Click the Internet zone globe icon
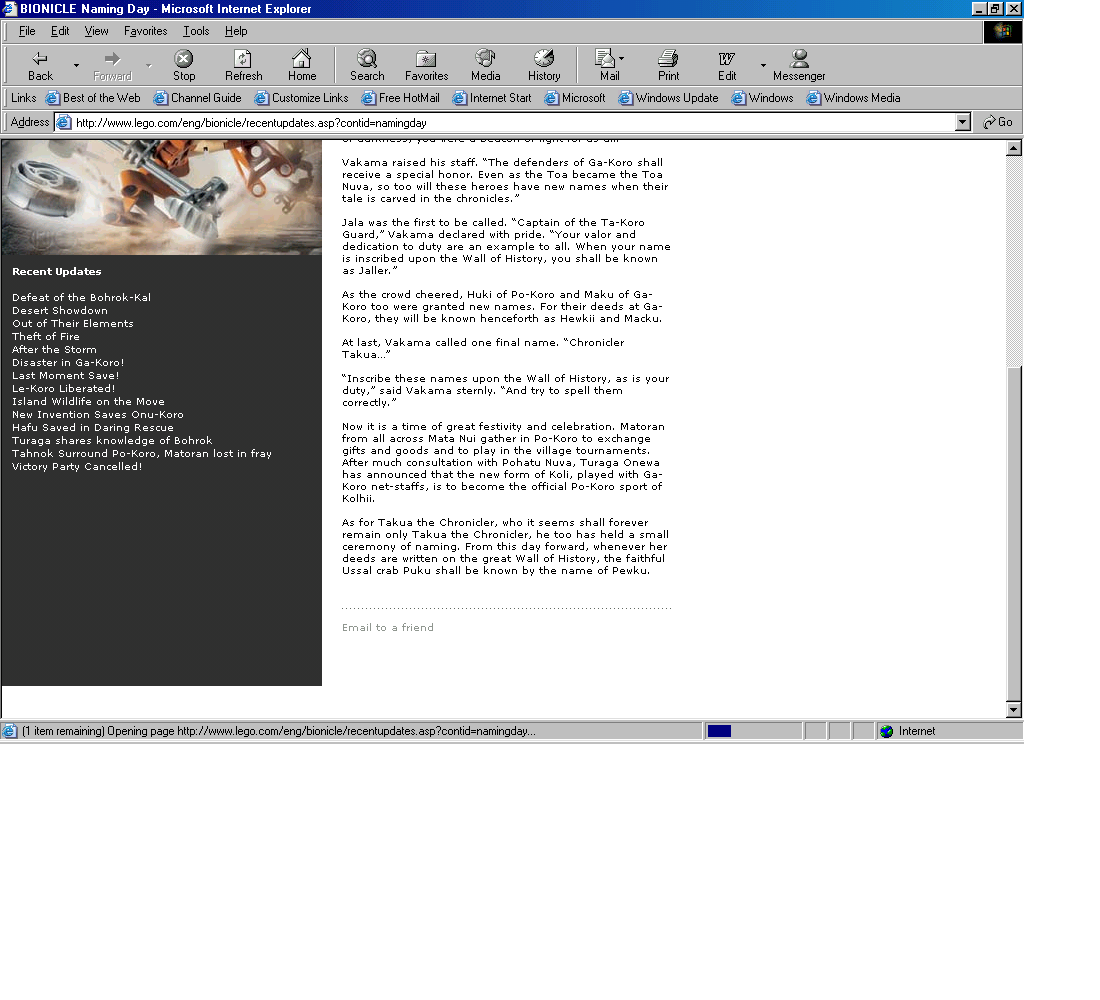Screen dimensions: 1100x1000 click(887, 731)
